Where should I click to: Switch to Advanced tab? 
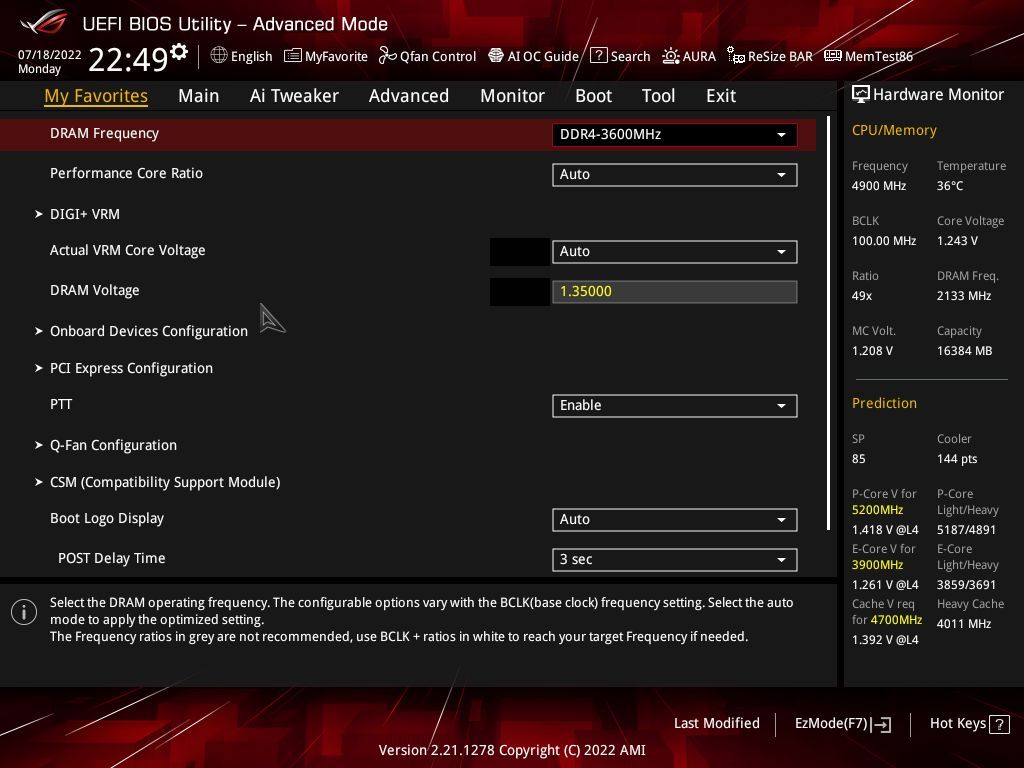coord(409,96)
